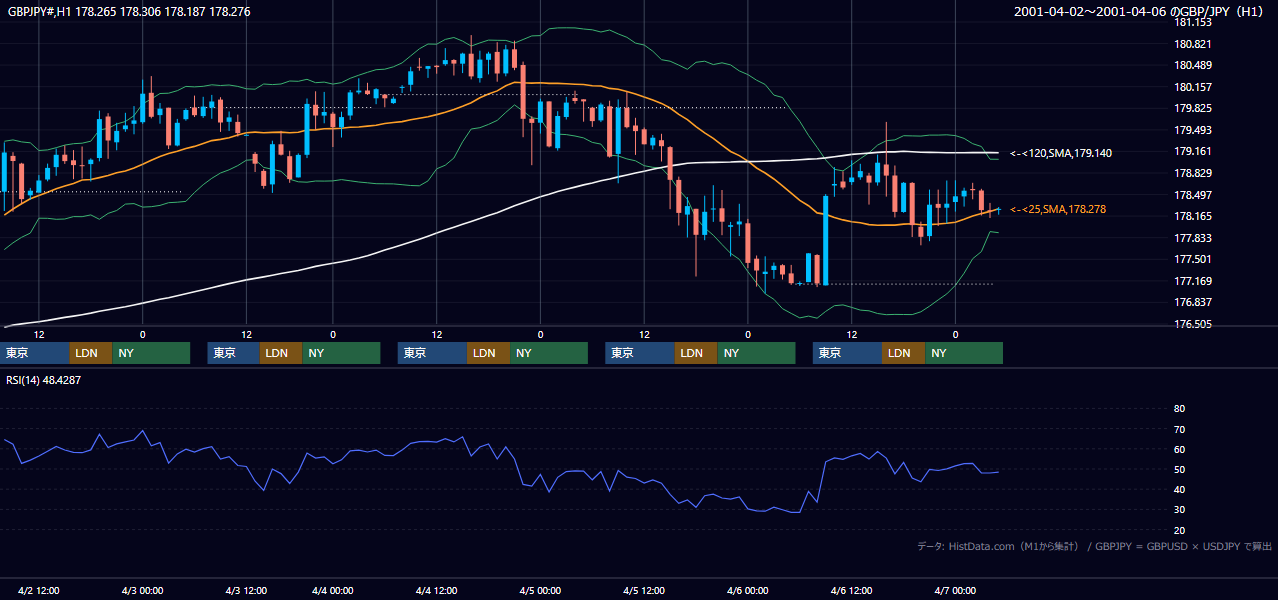Click the HistData.com data source note
The image size is (1278, 600).
point(1095,546)
